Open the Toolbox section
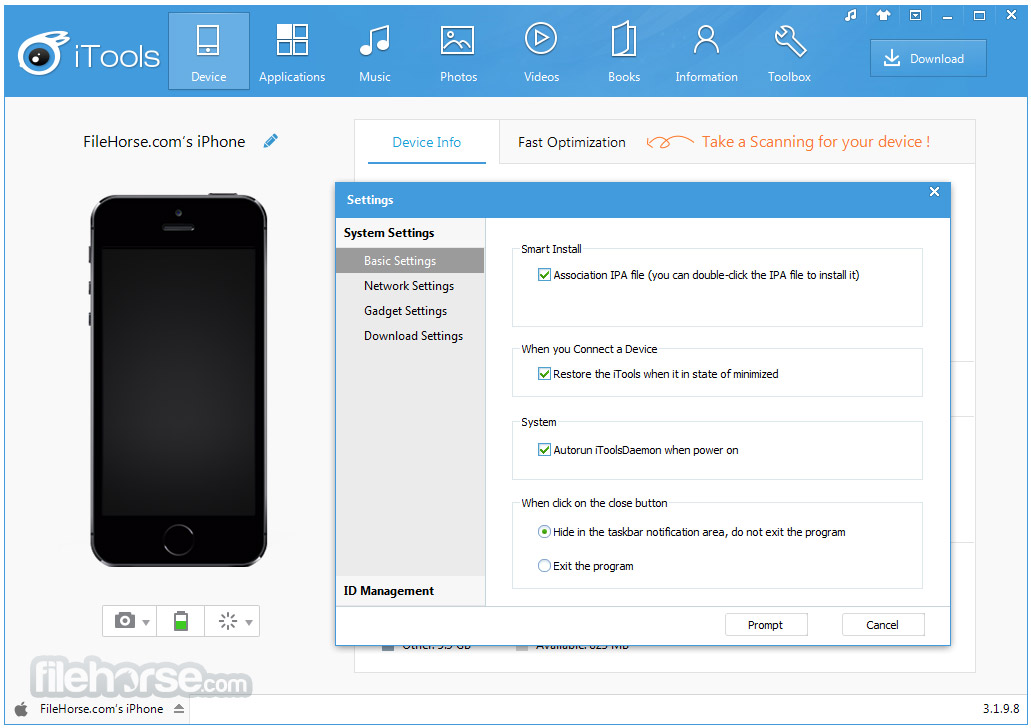Image resolution: width=1031 pixels, height=728 pixels. pyautogui.click(x=789, y=52)
